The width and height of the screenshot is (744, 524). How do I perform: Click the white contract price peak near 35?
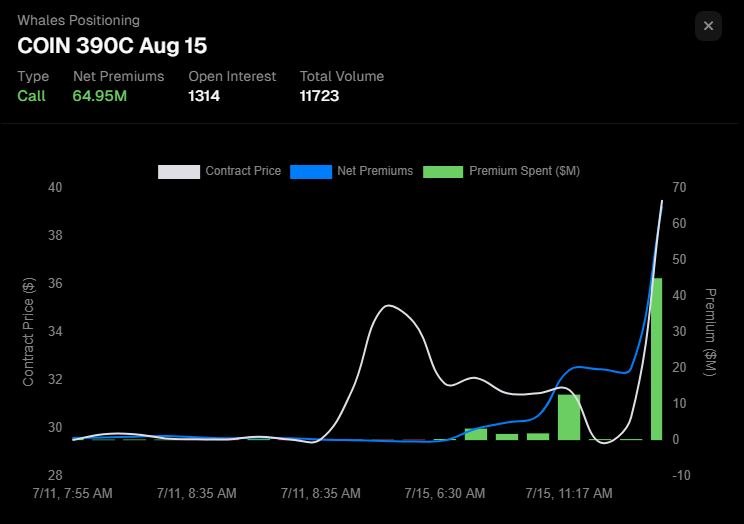(389, 306)
